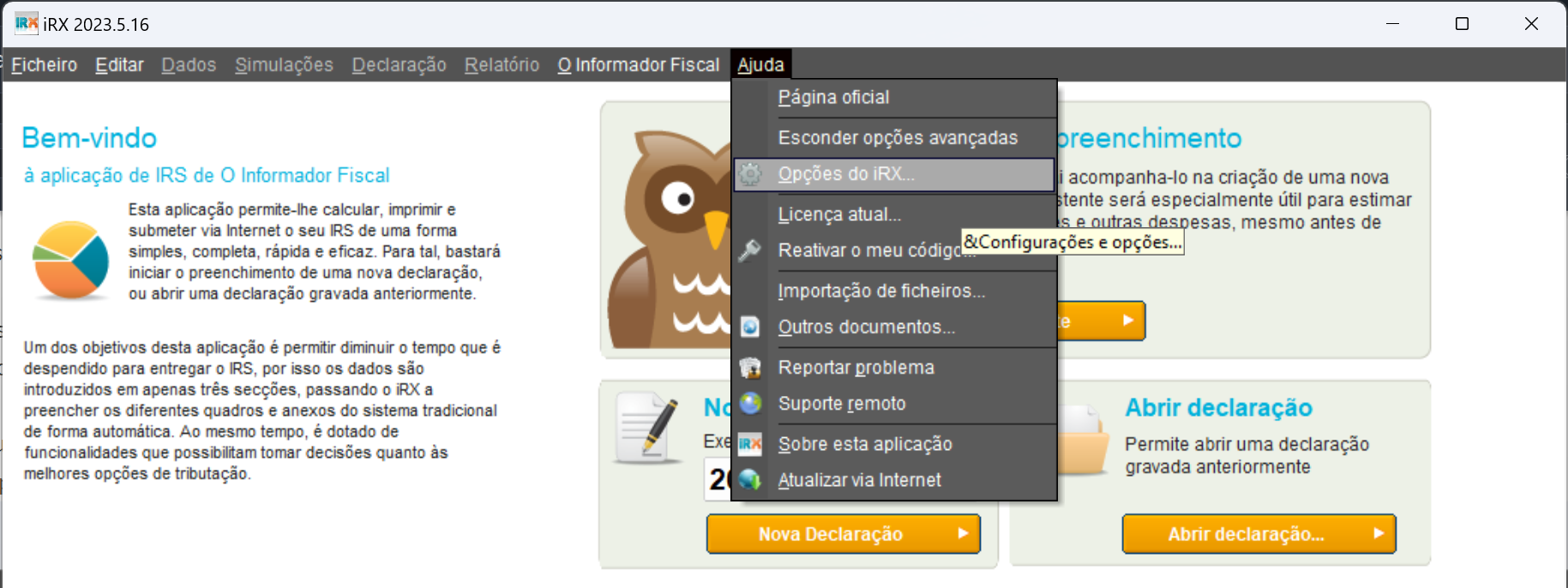Click the text Permite abrir uma declaração gravada anteriormente
Screen dimensions: 1568x588
click(x=1247, y=456)
